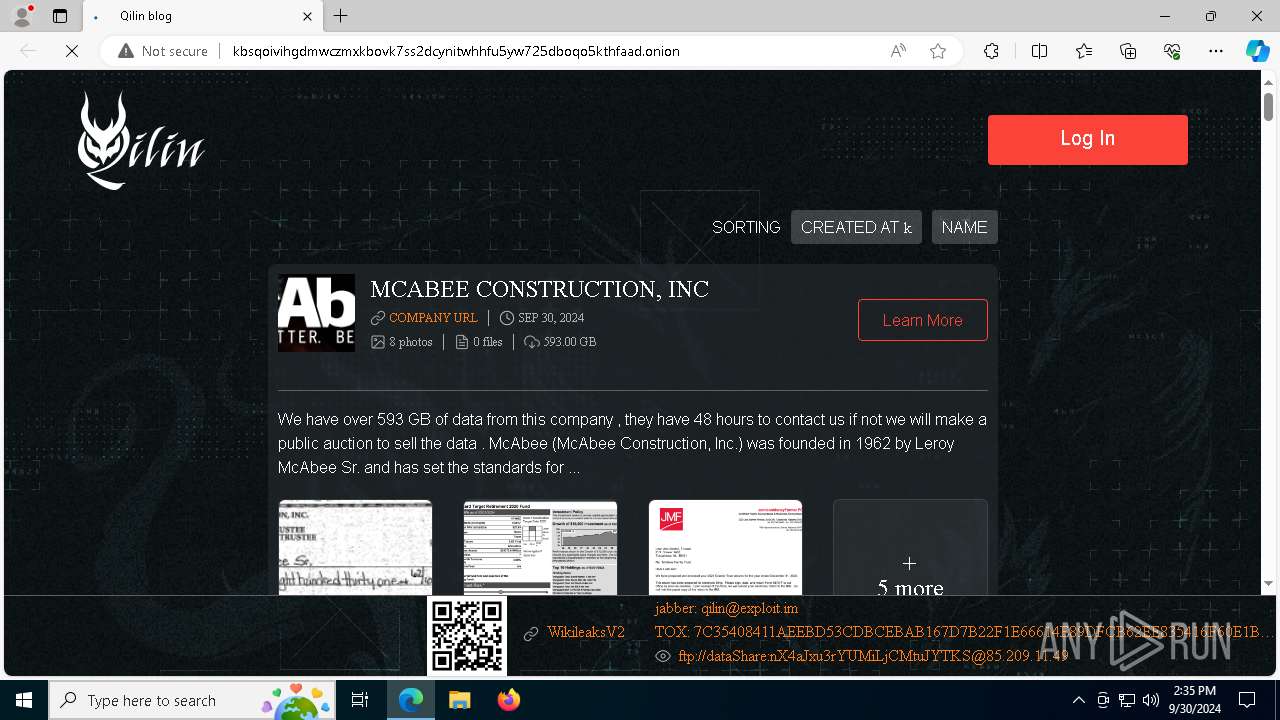Click the TOX ID text
The height and width of the screenshot is (720, 1280).
coord(965,632)
